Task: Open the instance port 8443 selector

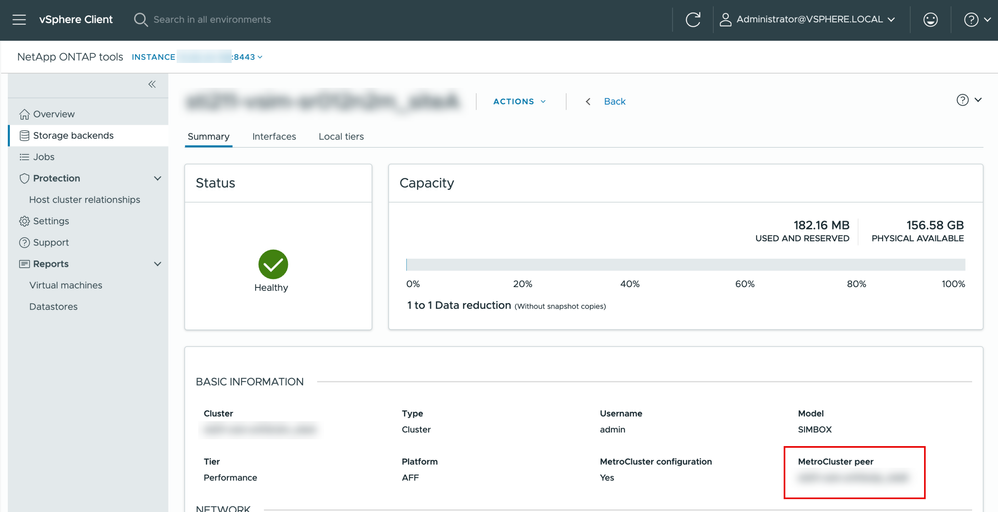Action: (x=247, y=57)
